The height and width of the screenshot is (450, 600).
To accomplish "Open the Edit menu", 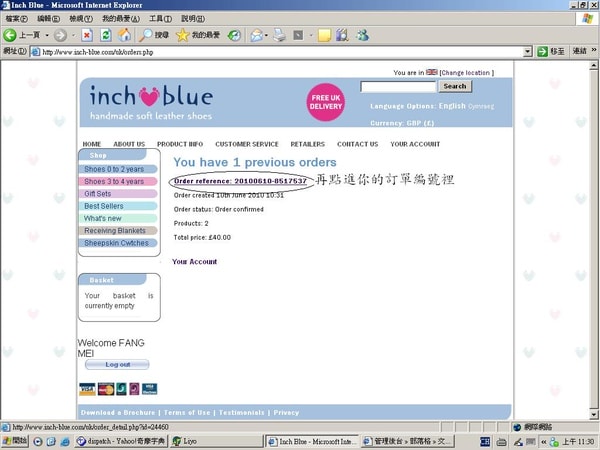I will 48,18.
